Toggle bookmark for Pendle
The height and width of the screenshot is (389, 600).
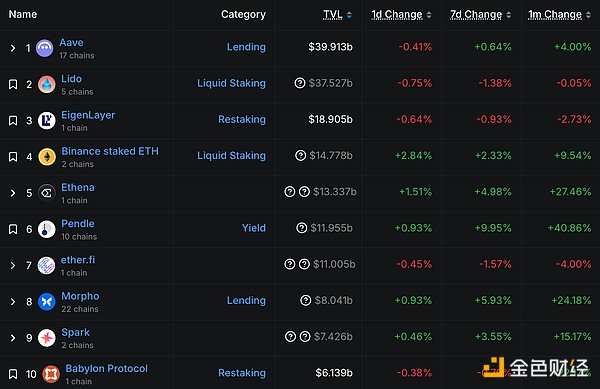[13, 229]
